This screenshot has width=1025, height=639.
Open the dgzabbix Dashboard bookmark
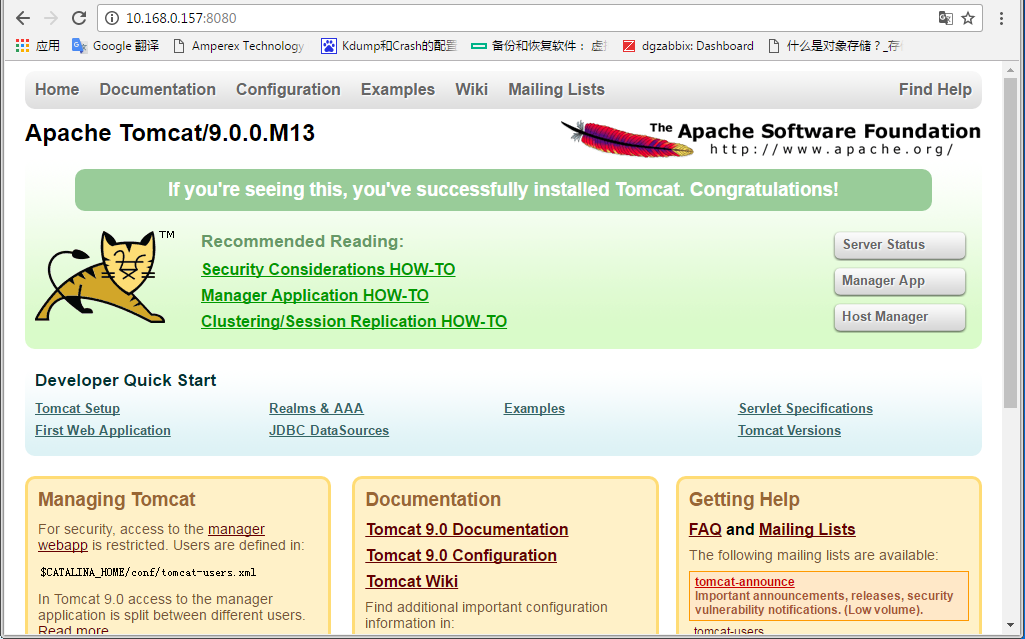click(688, 45)
